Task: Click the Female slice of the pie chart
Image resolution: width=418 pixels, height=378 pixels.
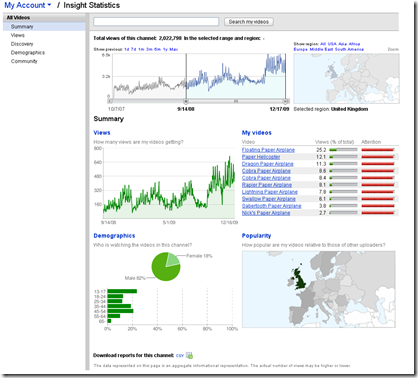Action: tap(173, 259)
